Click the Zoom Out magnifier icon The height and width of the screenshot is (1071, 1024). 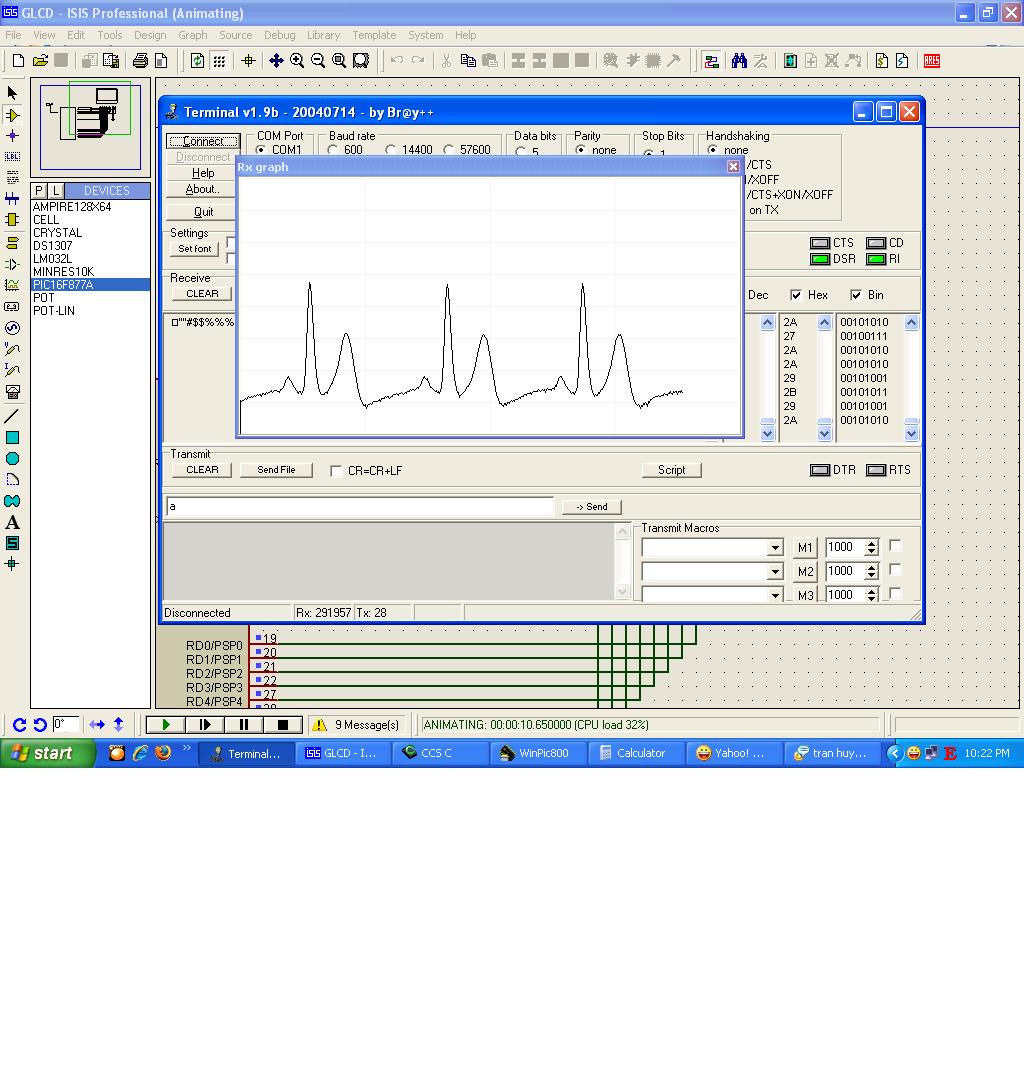pos(318,61)
